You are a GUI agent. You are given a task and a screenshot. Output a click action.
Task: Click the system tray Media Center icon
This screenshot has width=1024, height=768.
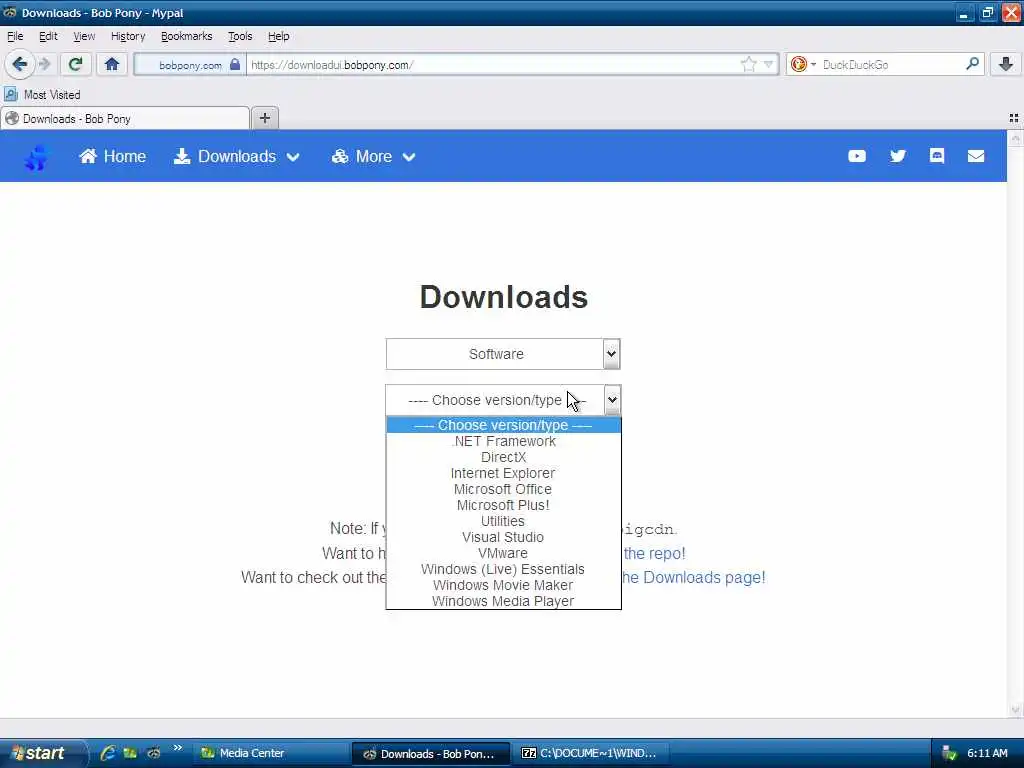pos(950,754)
